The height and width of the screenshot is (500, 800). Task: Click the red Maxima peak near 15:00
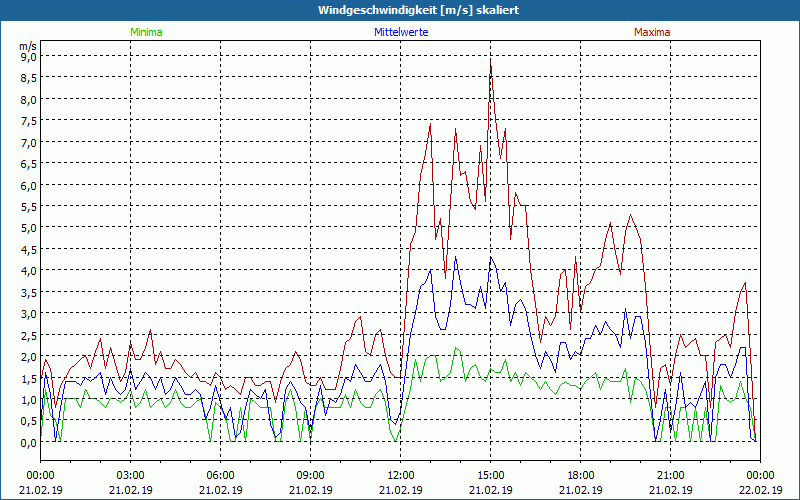[x=490, y=61]
